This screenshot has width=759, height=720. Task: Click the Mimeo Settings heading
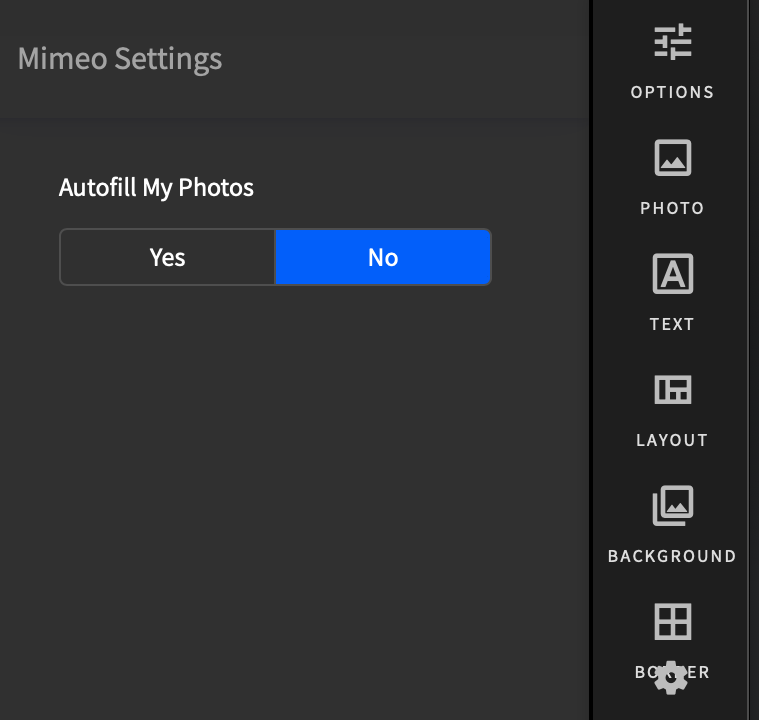pyautogui.click(x=120, y=59)
